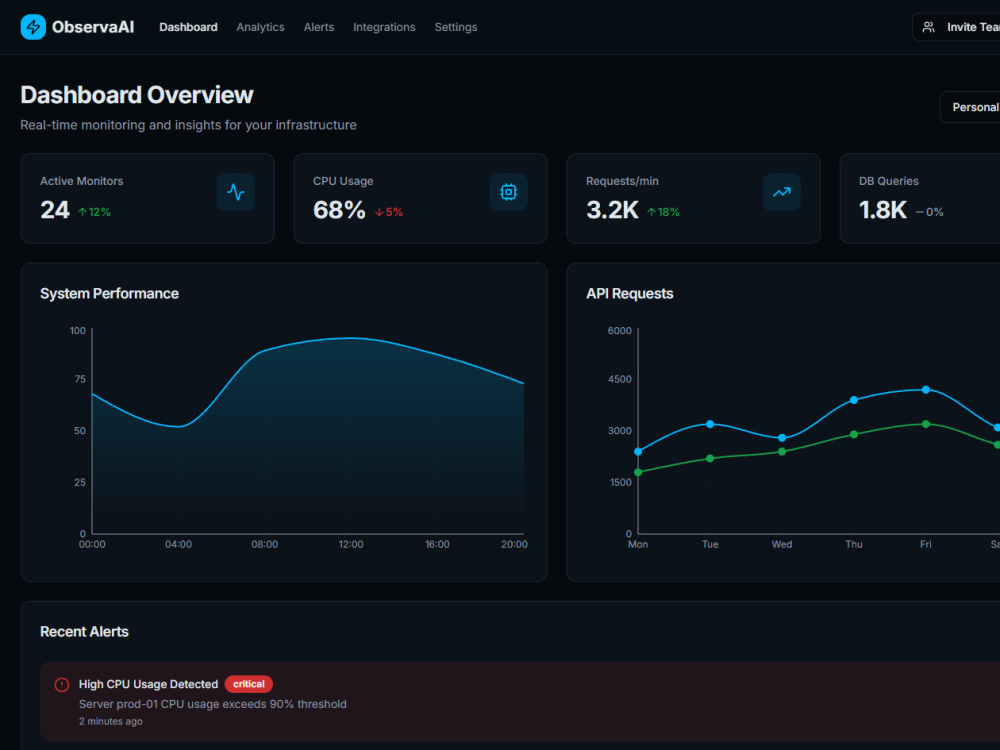Screen dimensions: 1000x750
Task: Open the Integrations tab
Action: 384,27
